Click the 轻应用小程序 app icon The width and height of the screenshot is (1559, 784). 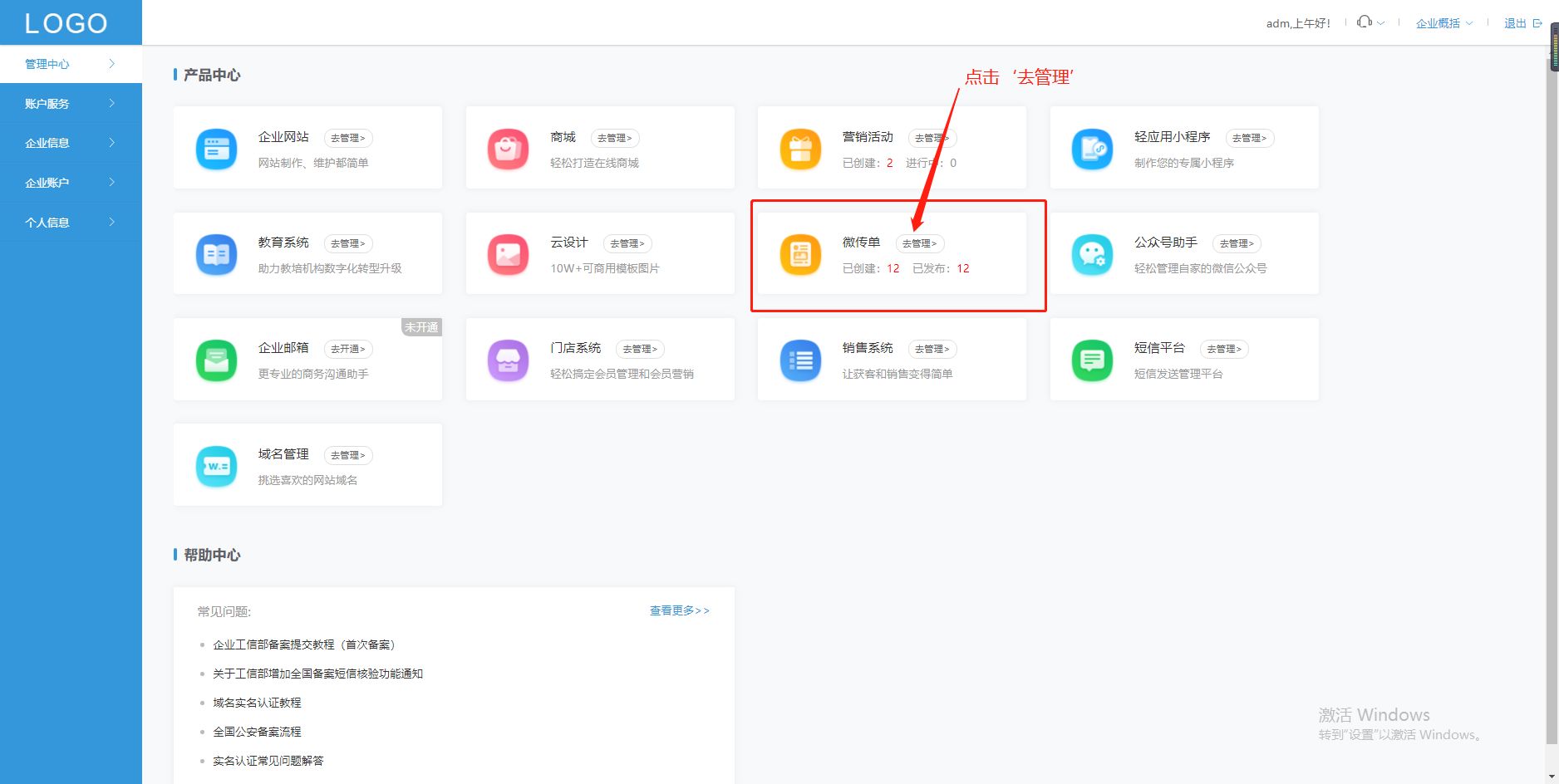[1092, 149]
